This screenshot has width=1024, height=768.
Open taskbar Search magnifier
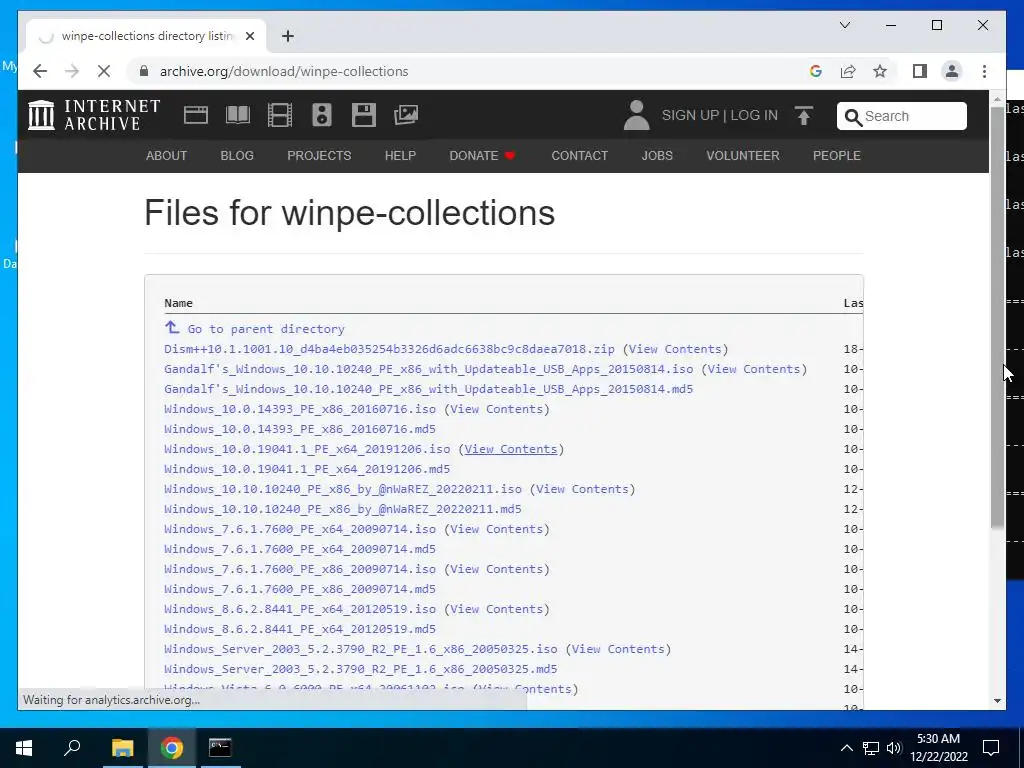pyautogui.click(x=72, y=748)
